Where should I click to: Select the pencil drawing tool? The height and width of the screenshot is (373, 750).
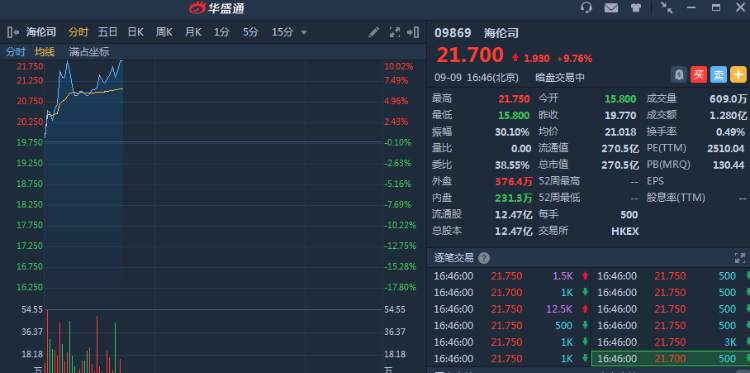click(x=374, y=33)
